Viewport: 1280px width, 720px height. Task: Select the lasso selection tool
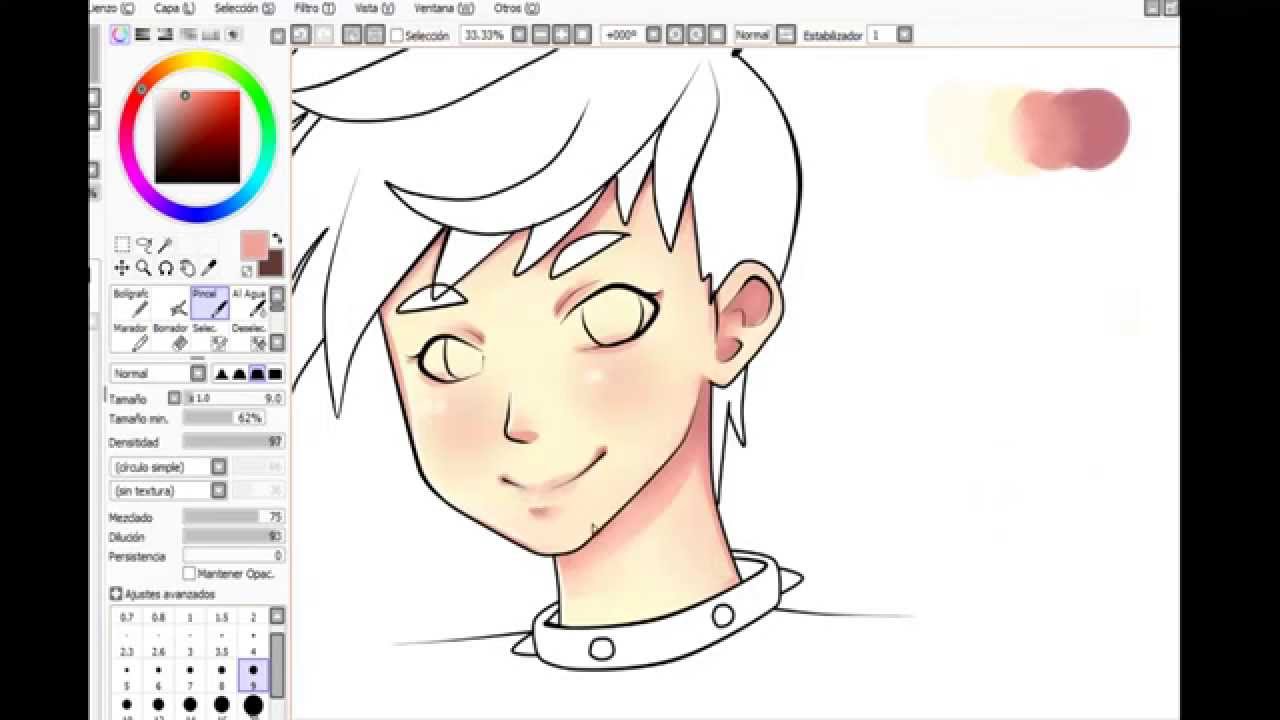[144, 245]
